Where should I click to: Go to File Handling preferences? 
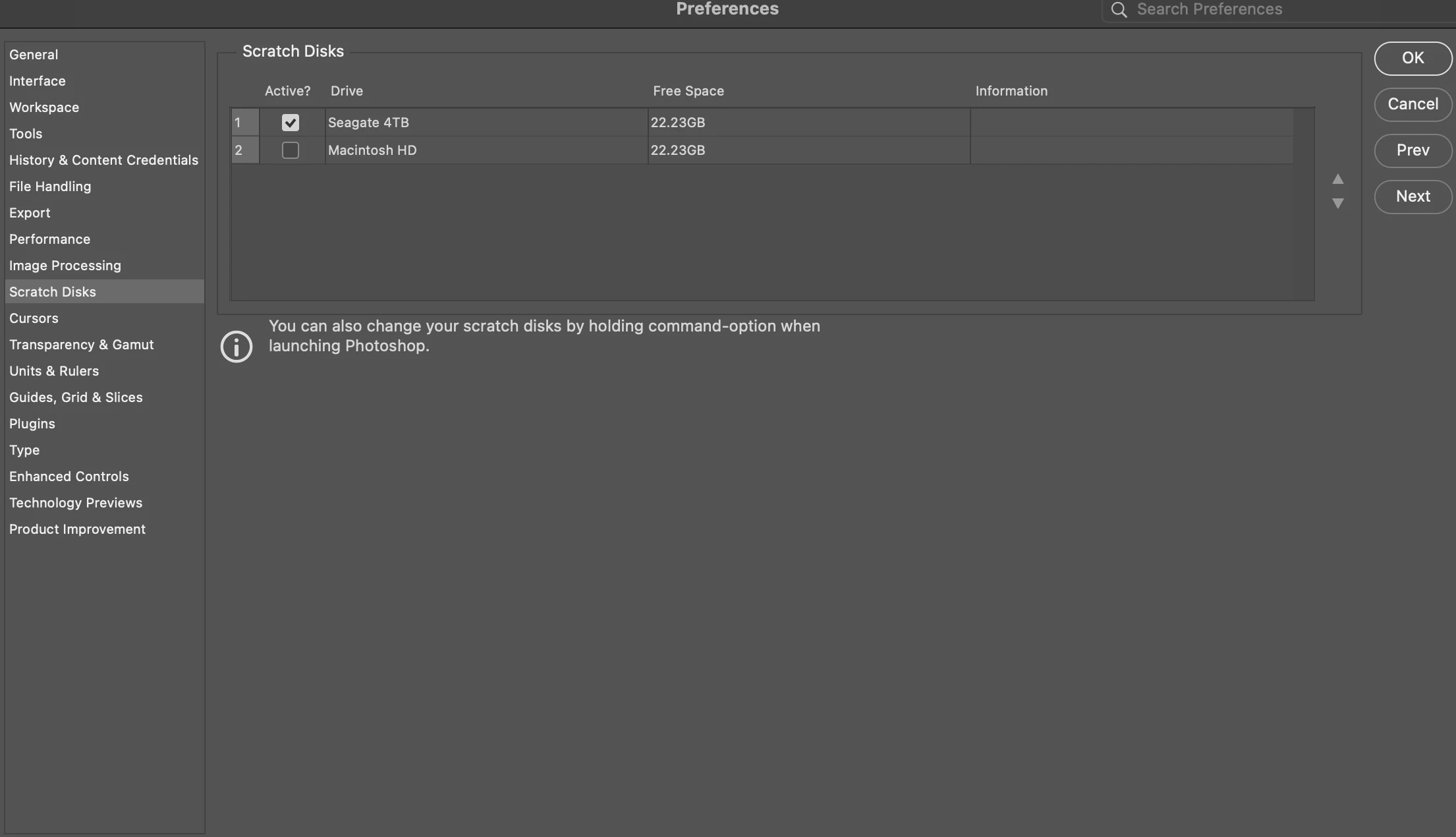pos(50,187)
